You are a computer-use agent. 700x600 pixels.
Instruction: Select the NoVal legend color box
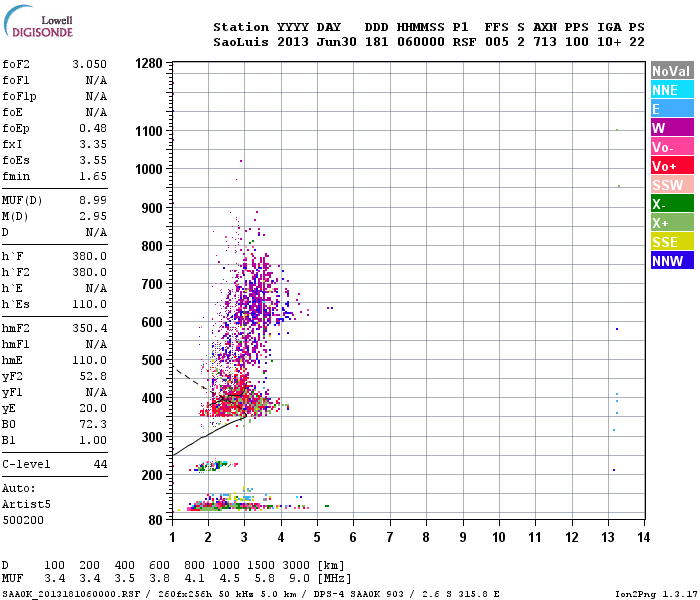tap(672, 71)
